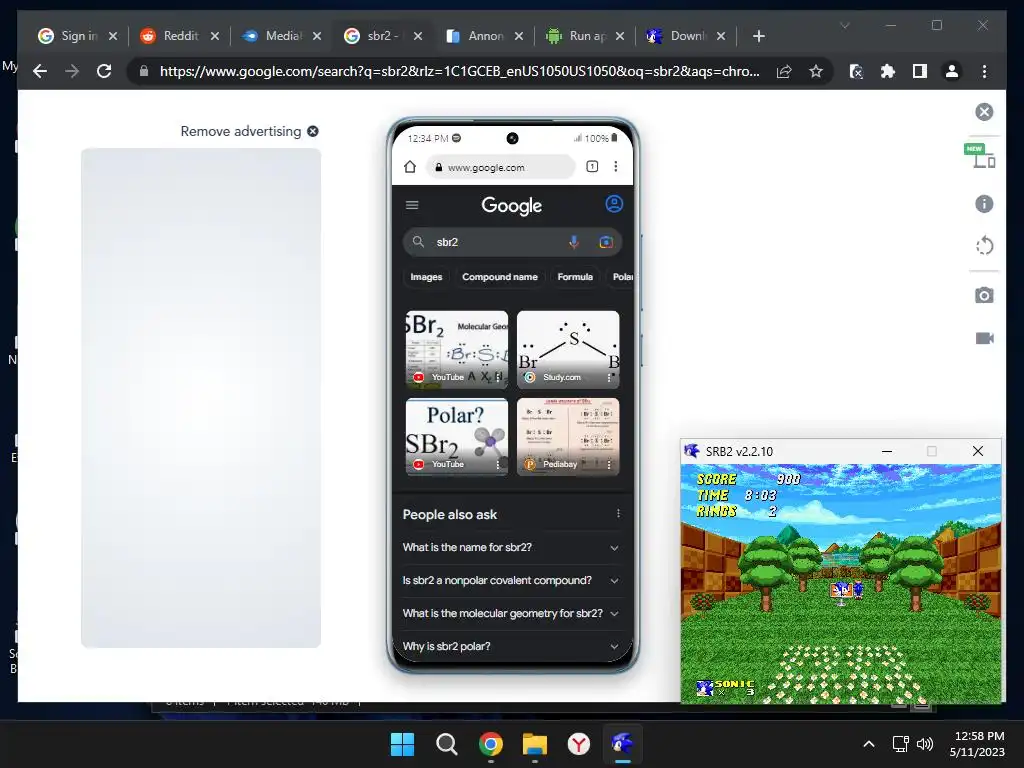Click the SRB2 Sonic taskbar icon

pos(622,744)
